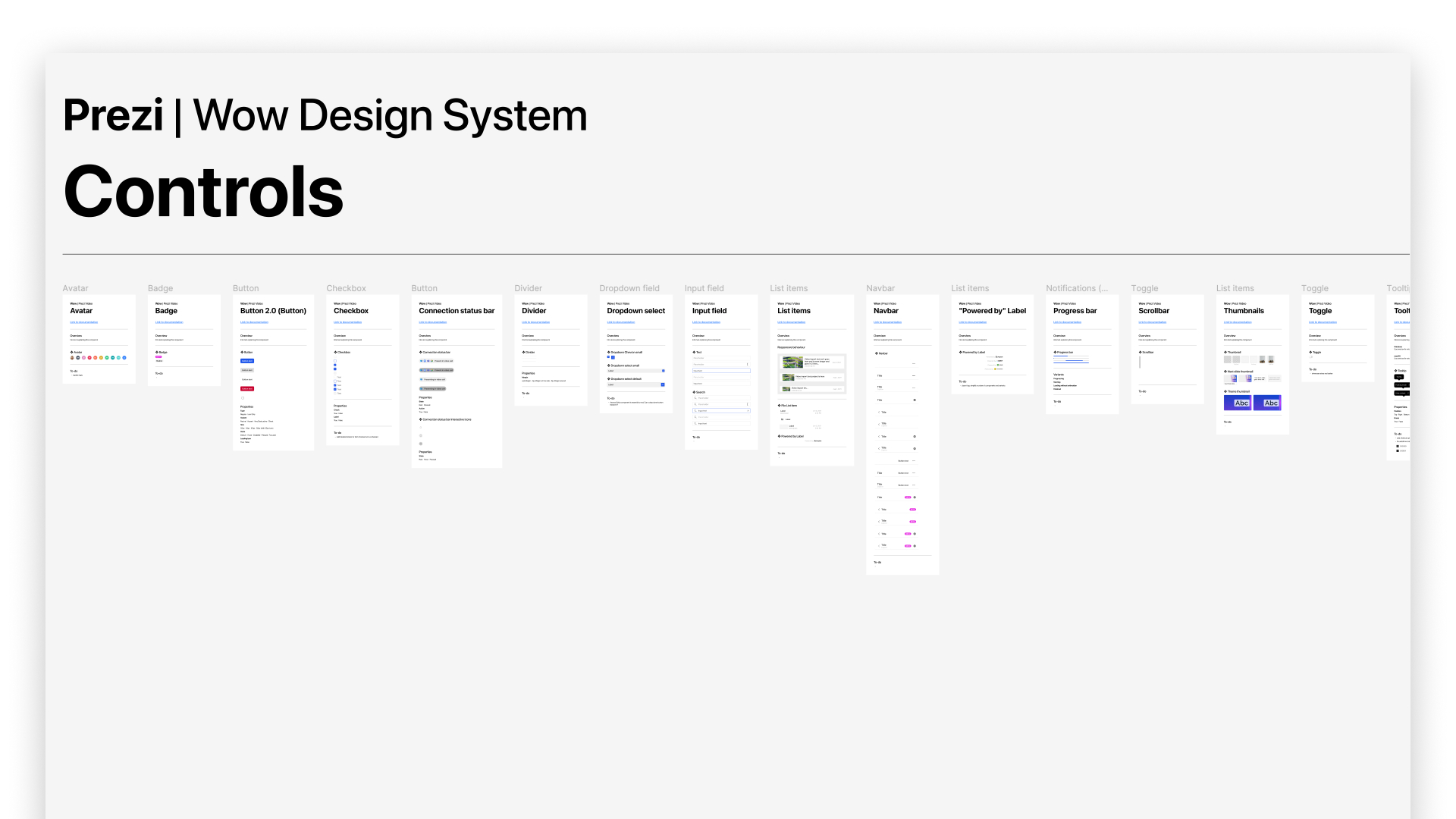
Task: Click first connection status bar pill
Action: coord(436,361)
